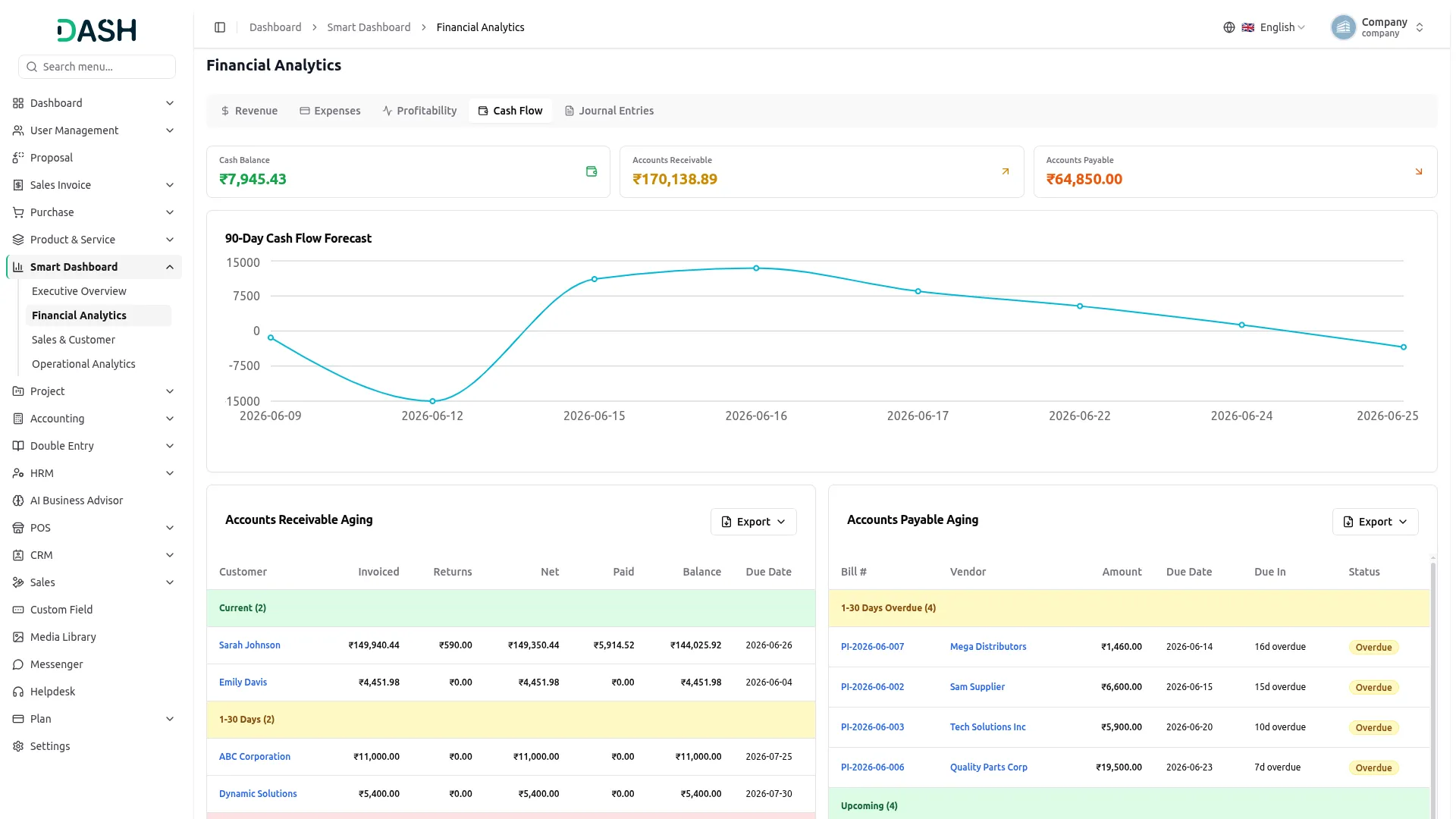Click the 2026-06-12 forecast chart point
1456x819 pixels.
(x=432, y=401)
